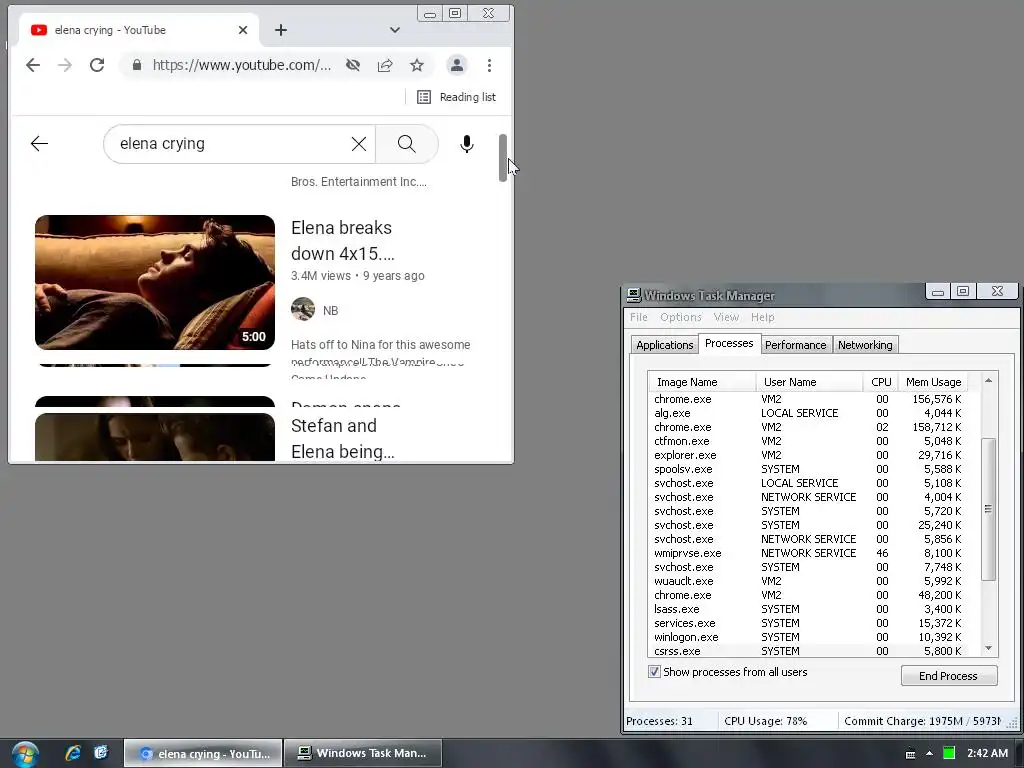Open the Chrome three-dot menu
Image resolution: width=1024 pixels, height=768 pixels.
[x=489, y=65]
